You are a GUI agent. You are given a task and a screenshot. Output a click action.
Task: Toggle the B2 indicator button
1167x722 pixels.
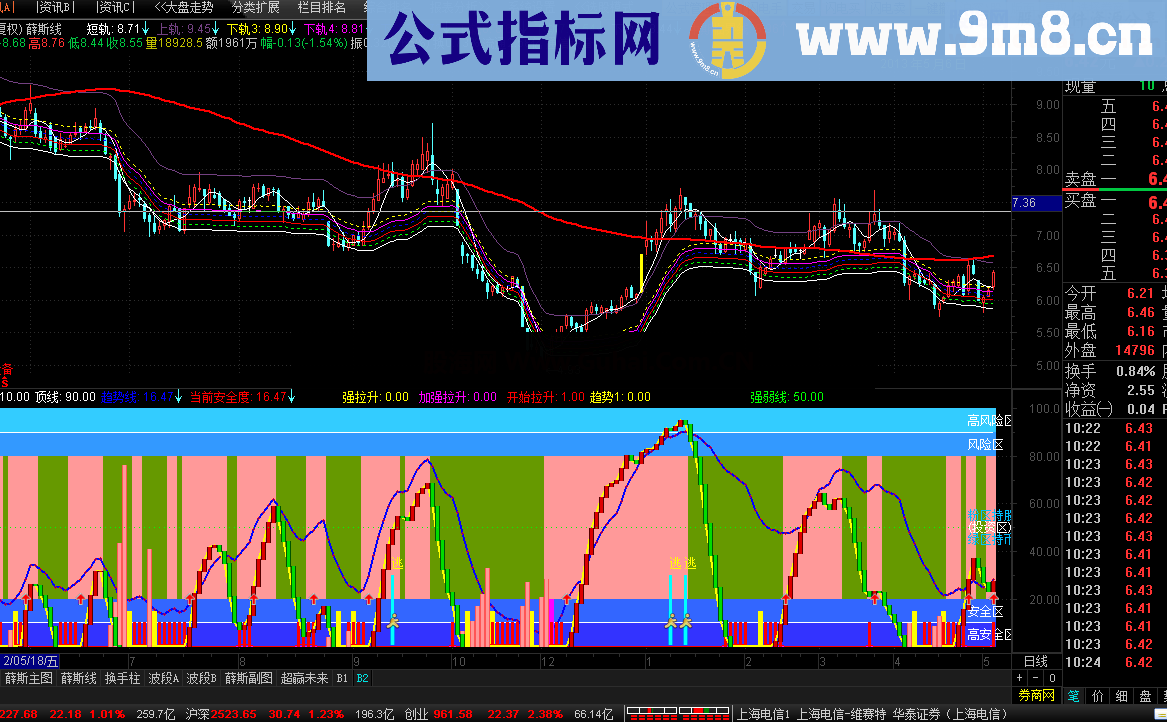click(x=361, y=677)
